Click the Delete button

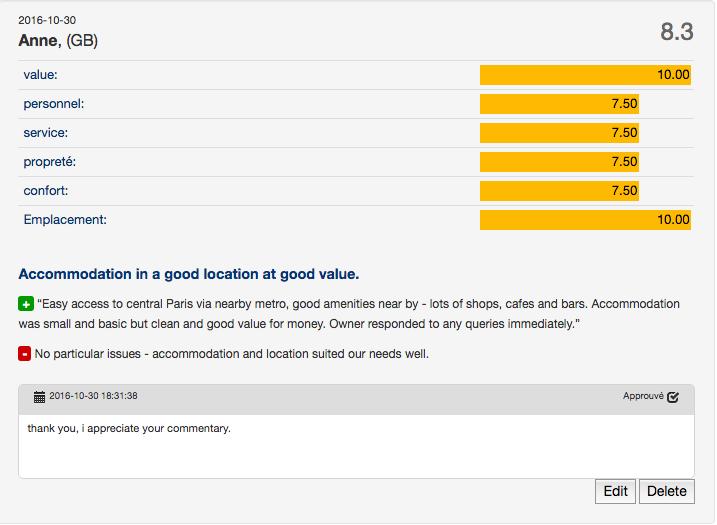click(667, 491)
